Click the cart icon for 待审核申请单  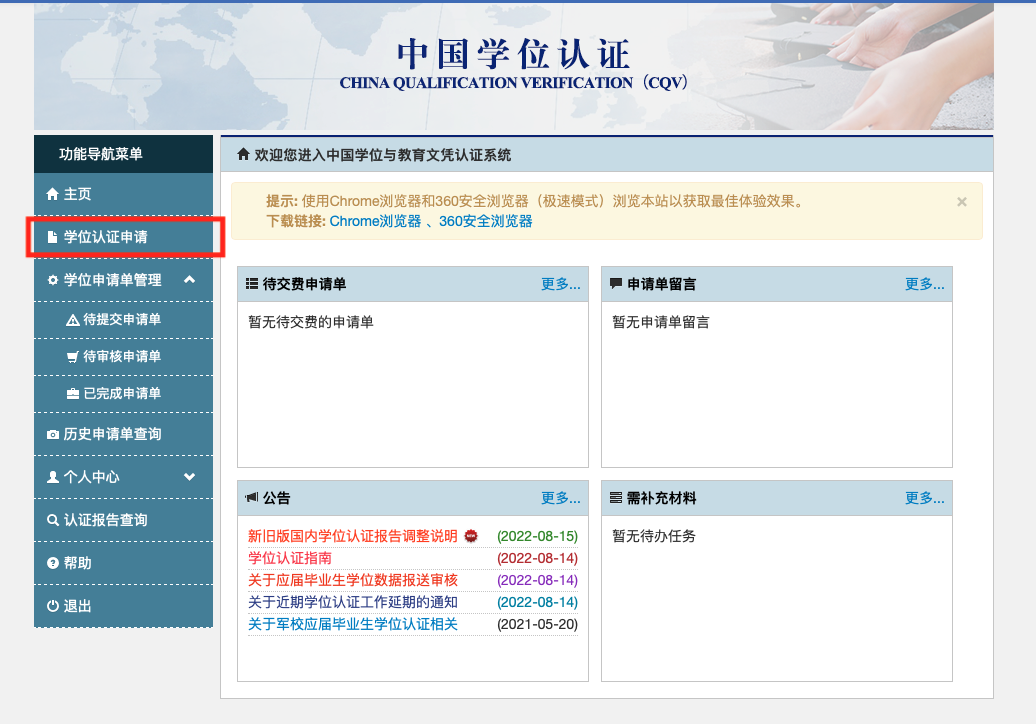point(72,357)
